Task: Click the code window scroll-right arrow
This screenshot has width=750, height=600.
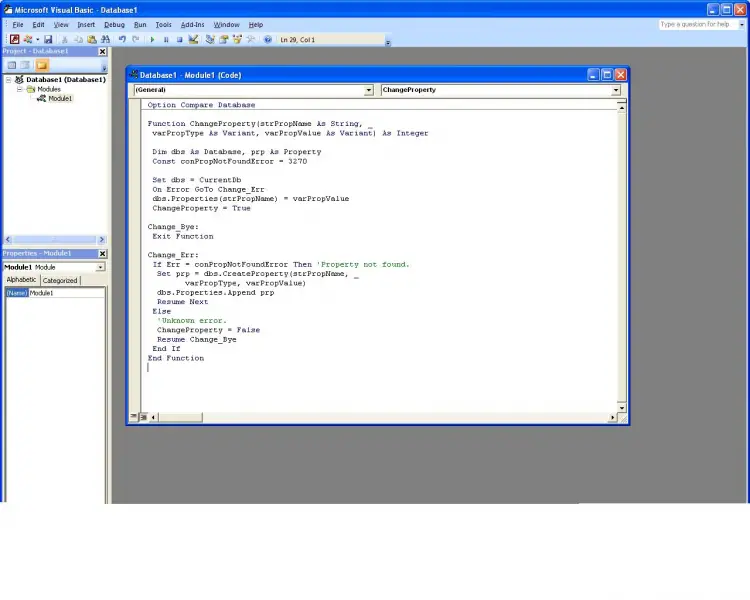Action: point(612,417)
